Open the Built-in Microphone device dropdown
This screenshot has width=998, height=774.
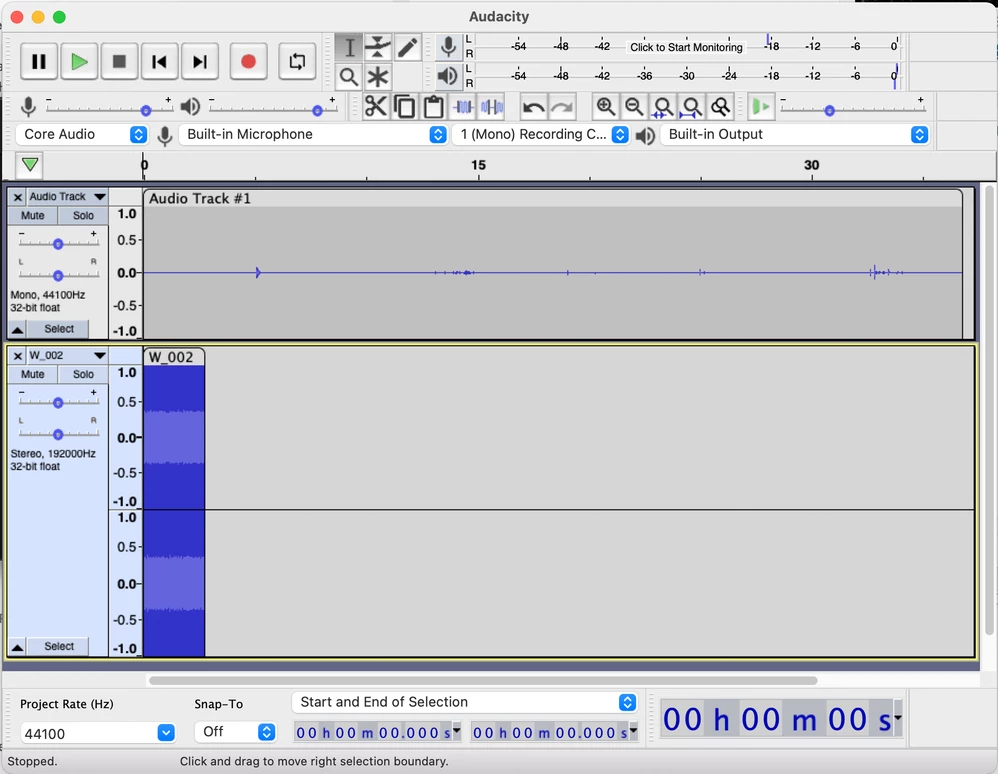[313, 134]
